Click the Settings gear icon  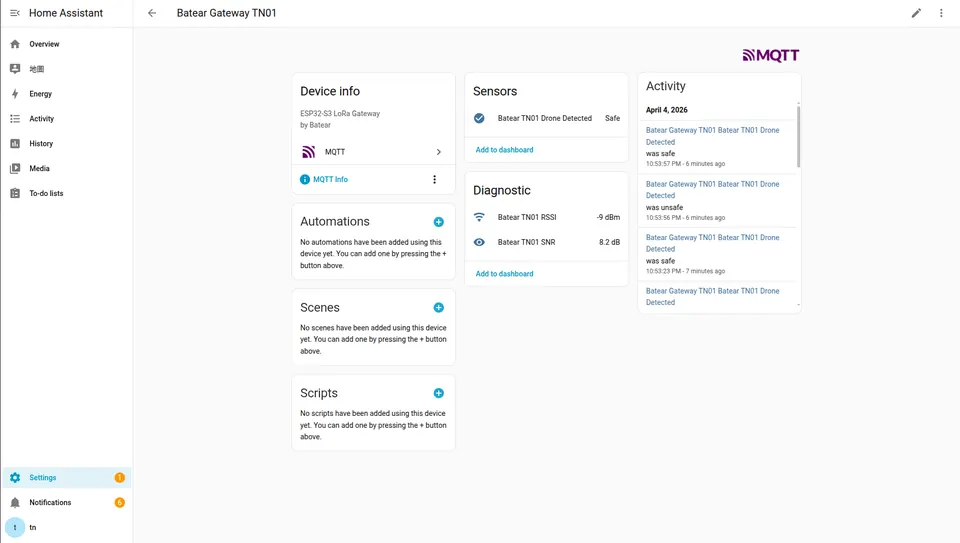[x=15, y=477]
